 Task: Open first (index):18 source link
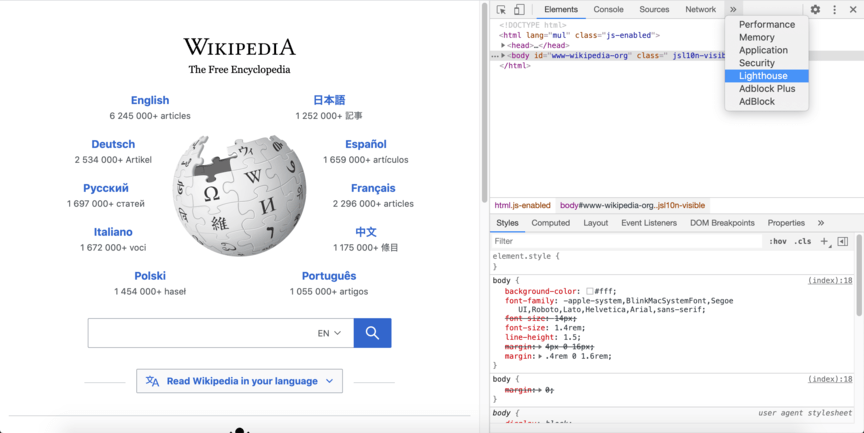tap(830, 280)
